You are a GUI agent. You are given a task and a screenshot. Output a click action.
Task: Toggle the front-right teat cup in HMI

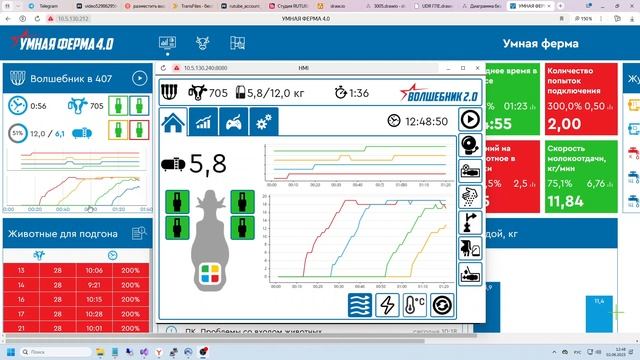click(242, 202)
